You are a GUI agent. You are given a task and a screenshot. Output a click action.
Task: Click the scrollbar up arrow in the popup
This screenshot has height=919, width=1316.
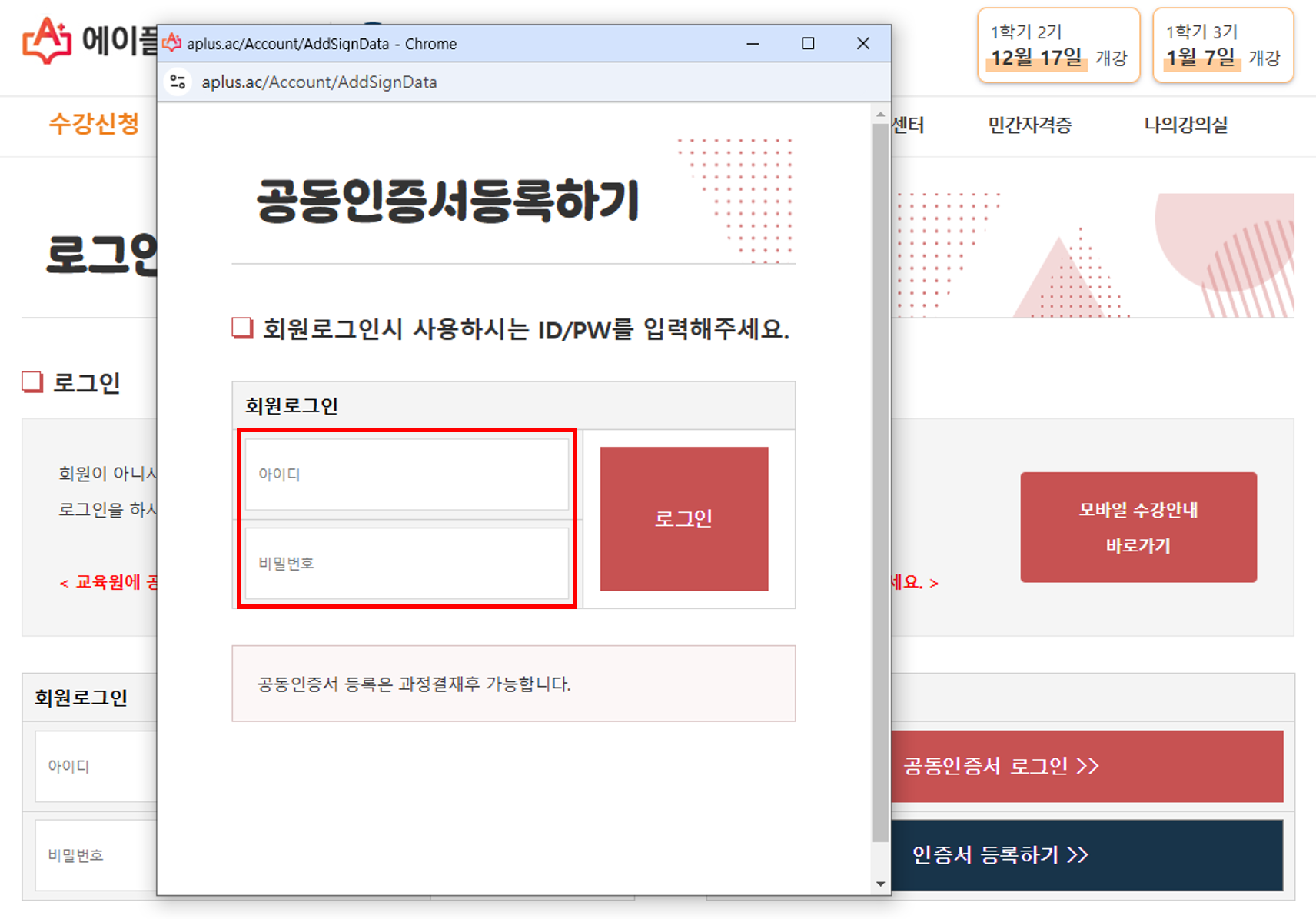pos(879,115)
